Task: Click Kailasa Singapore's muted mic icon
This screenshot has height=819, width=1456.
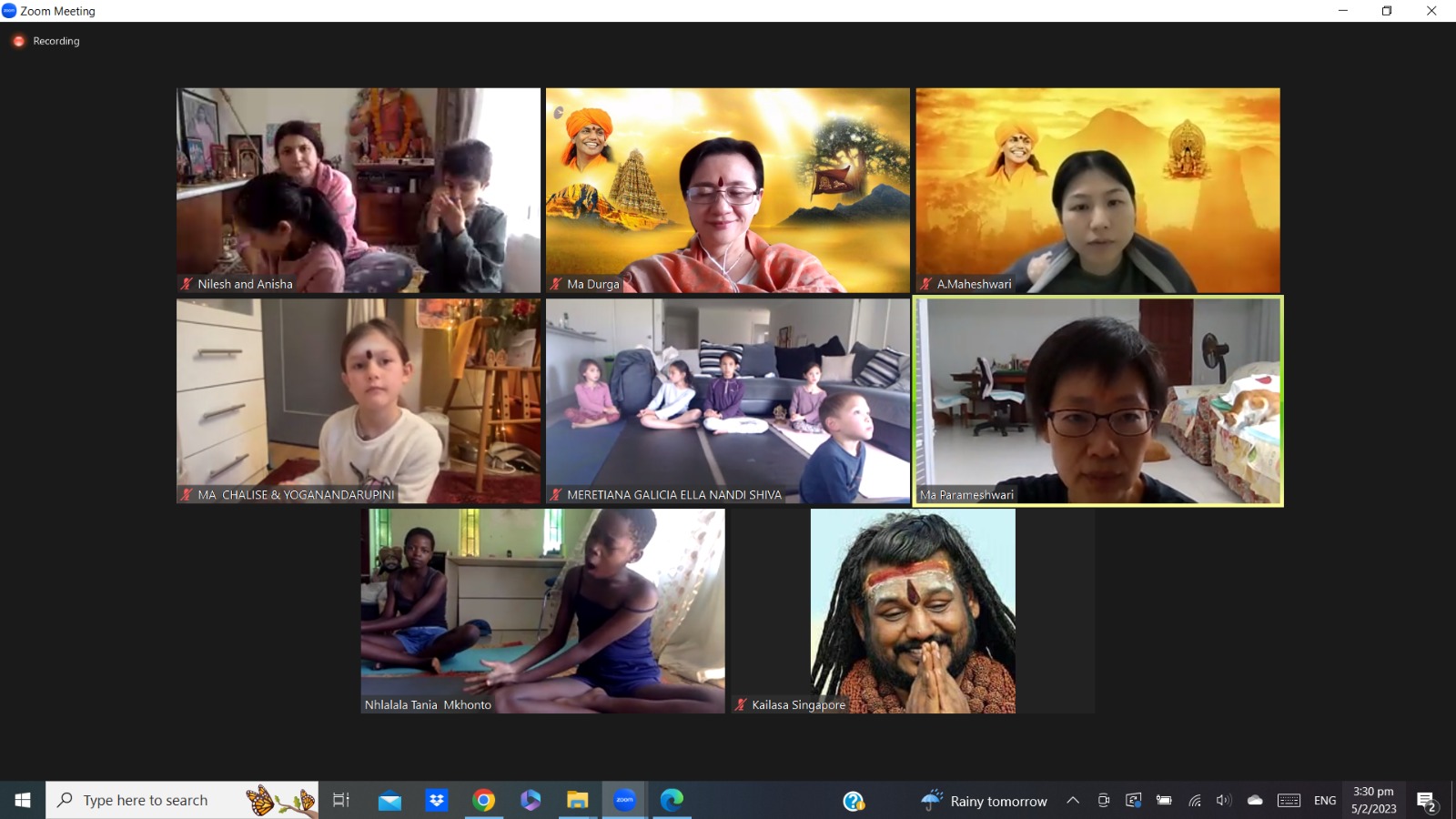Action: point(741,704)
